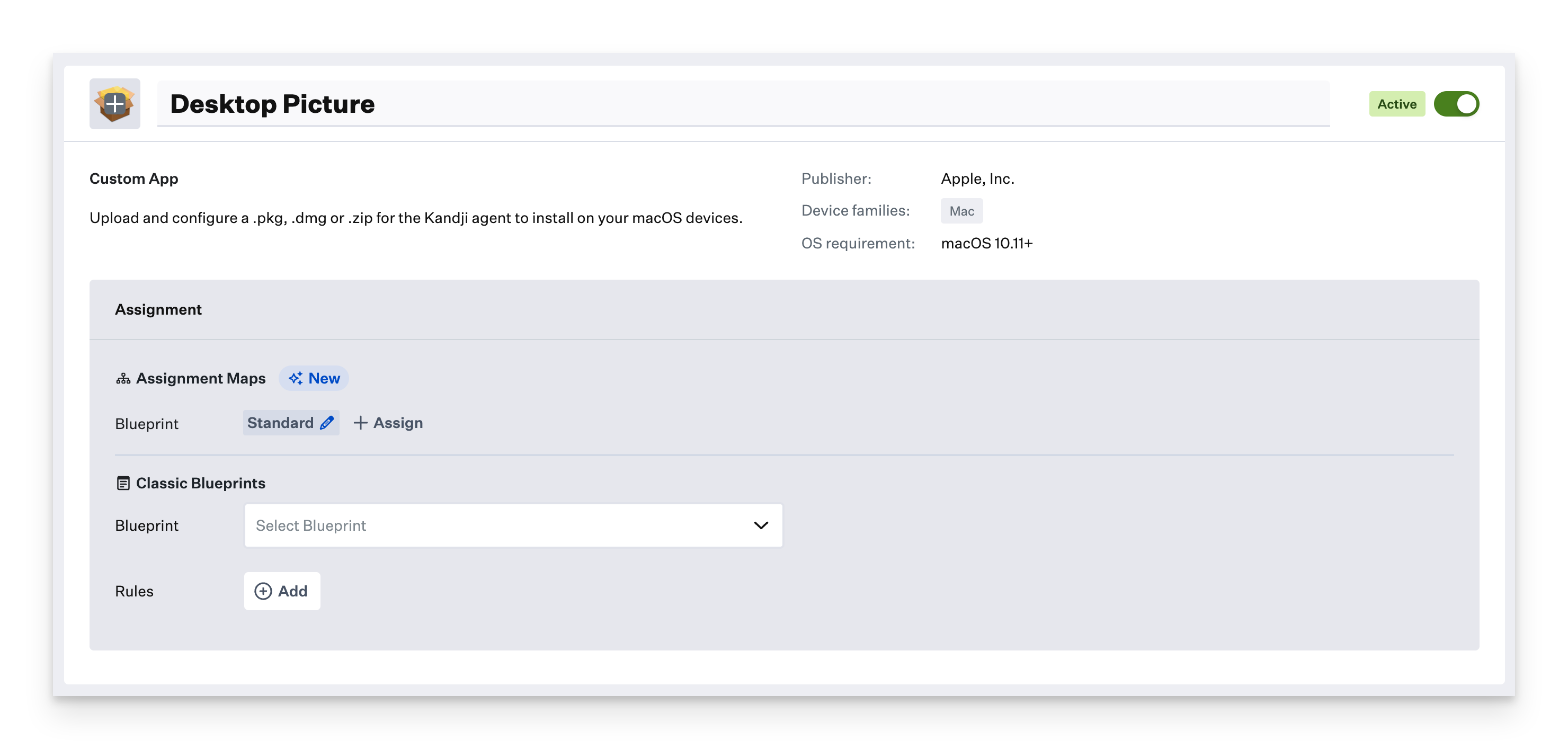Viewport: 1568px width, 749px height.
Task: Click the Add rules button
Action: point(282,591)
